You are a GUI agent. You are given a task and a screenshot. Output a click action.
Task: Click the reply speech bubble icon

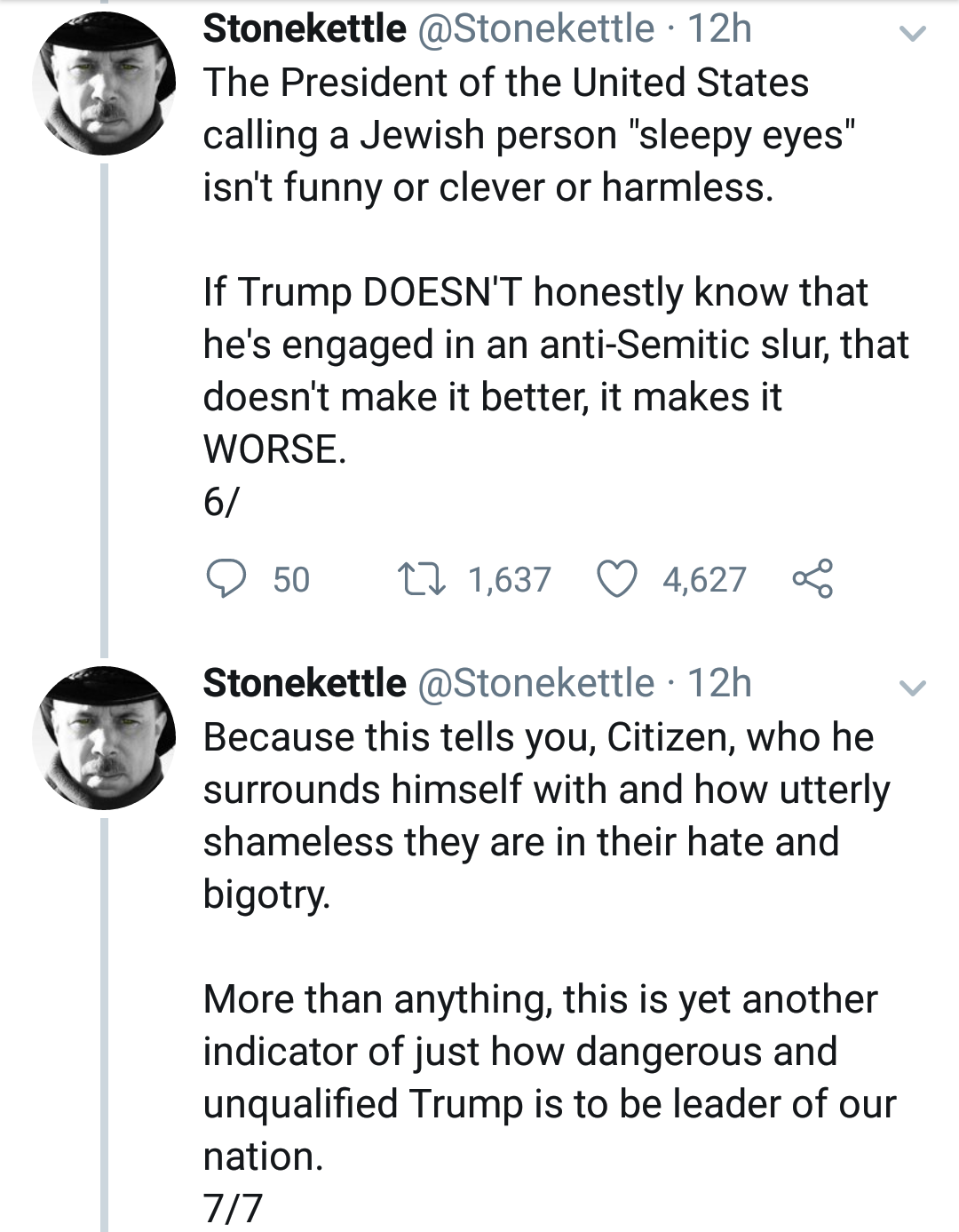point(226,579)
